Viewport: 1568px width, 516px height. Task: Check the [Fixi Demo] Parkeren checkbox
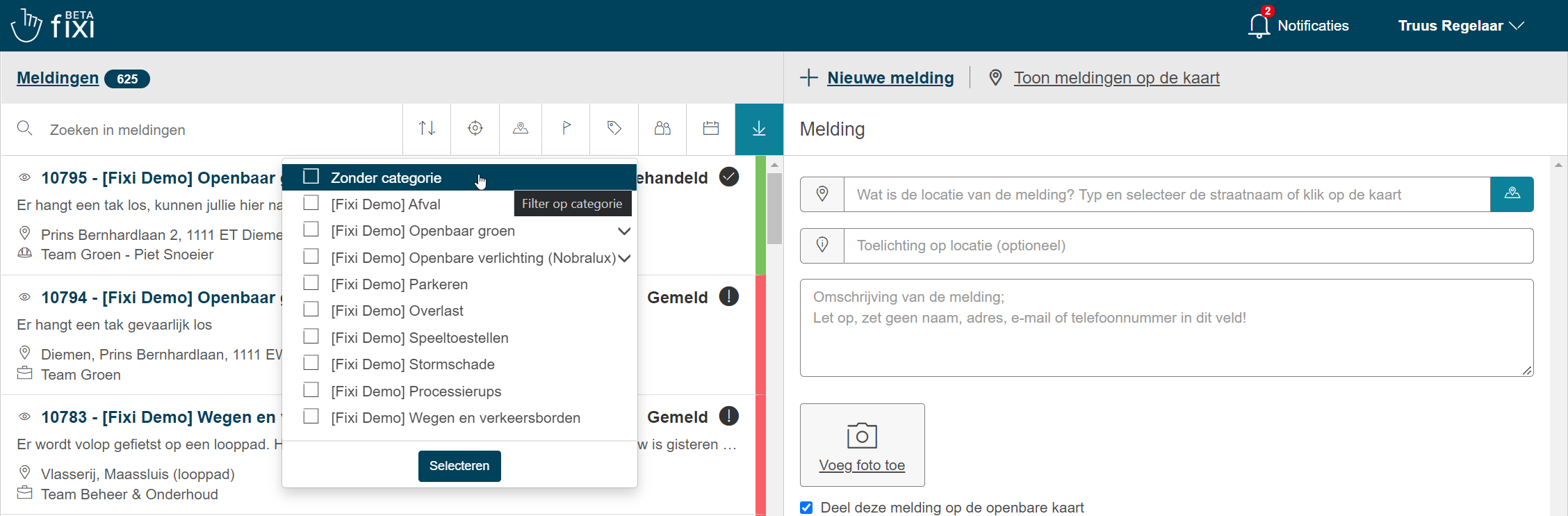311,283
